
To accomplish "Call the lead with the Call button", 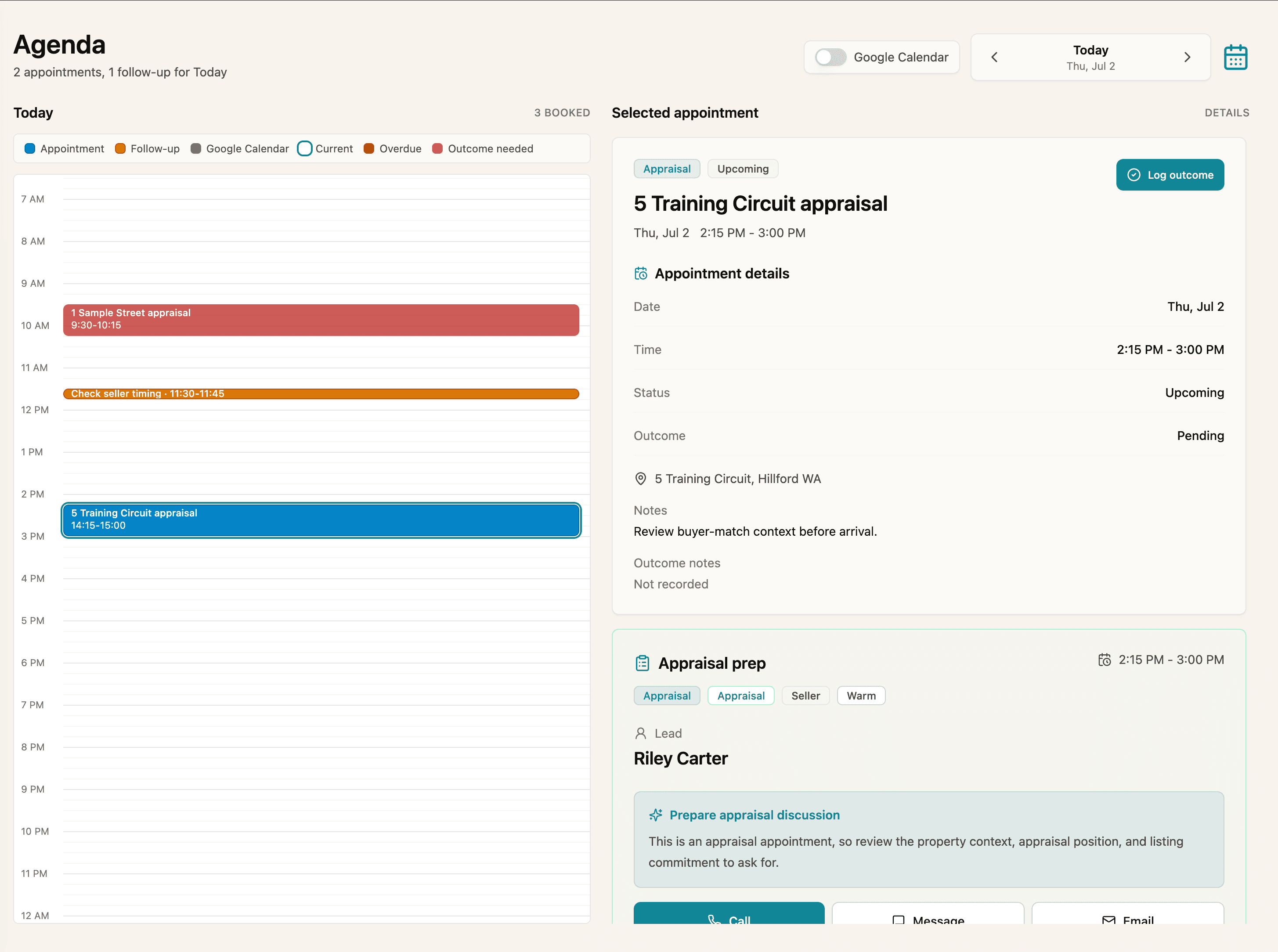I will pyautogui.click(x=729, y=913).
